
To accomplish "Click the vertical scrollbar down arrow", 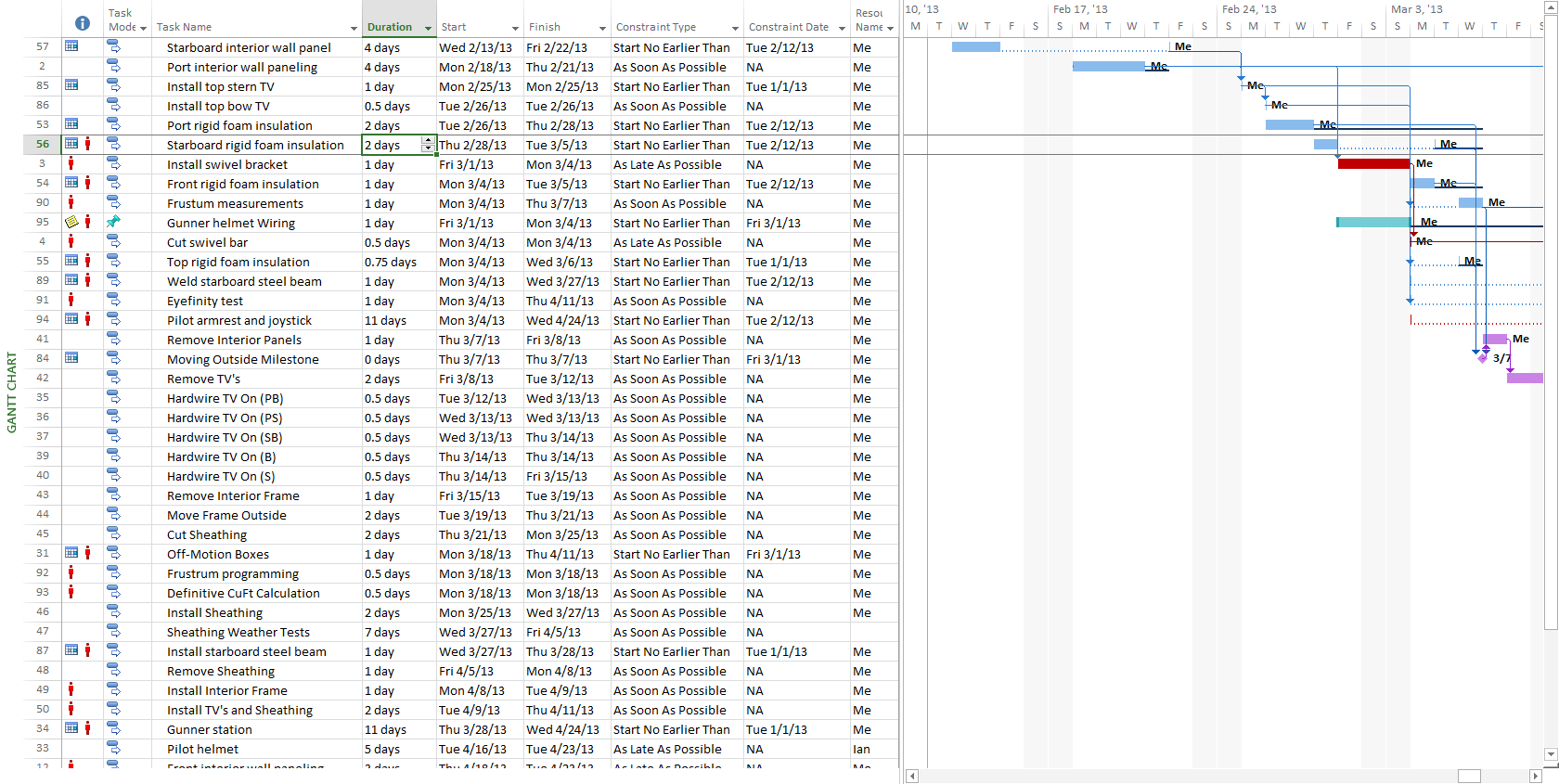I will pyautogui.click(x=1551, y=754).
